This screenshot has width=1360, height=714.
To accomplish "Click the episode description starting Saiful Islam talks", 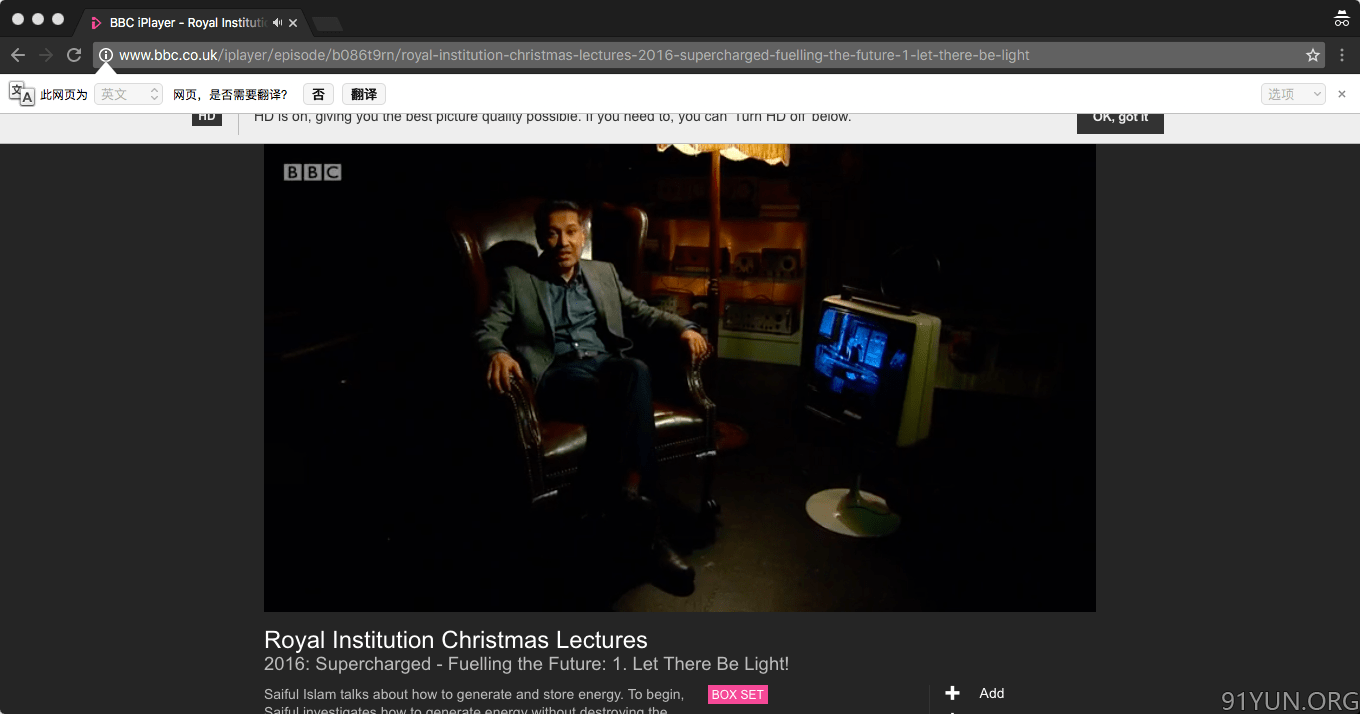I will (474, 702).
